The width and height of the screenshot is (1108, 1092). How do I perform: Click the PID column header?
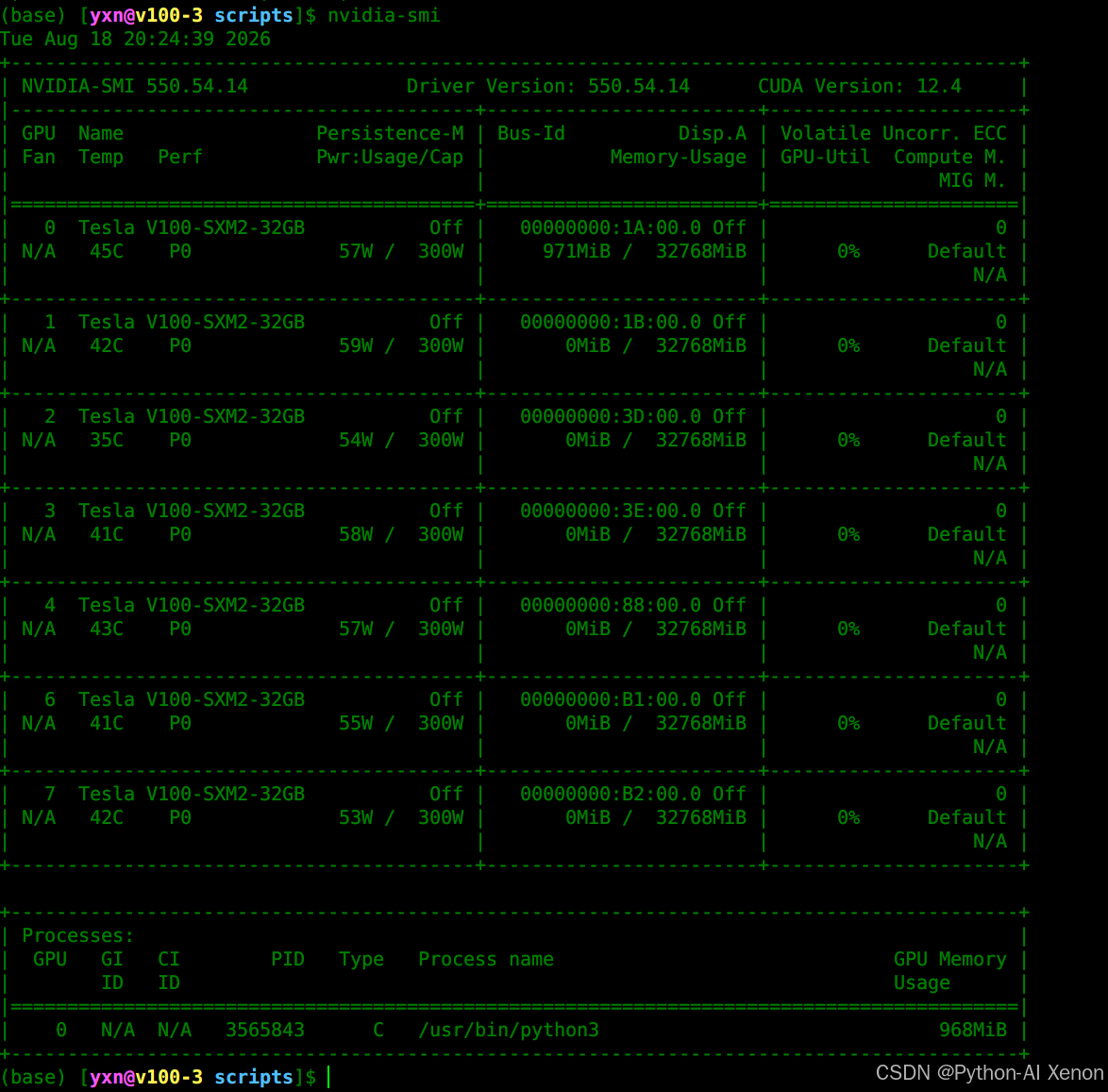tap(288, 959)
